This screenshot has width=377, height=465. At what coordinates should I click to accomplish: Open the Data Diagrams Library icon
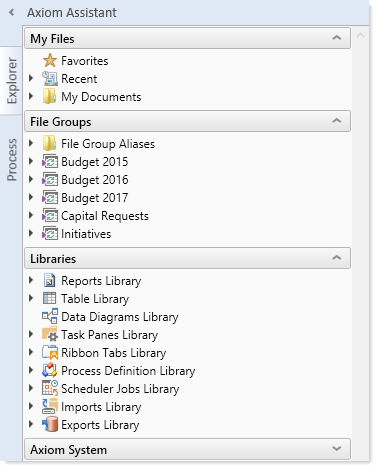click(50, 316)
